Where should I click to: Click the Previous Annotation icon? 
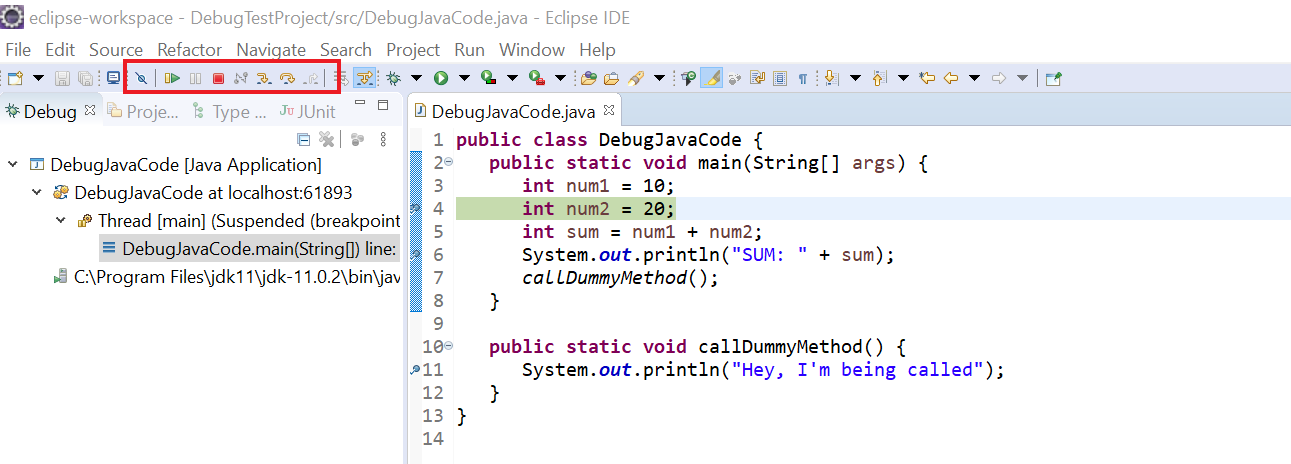[x=879, y=77]
